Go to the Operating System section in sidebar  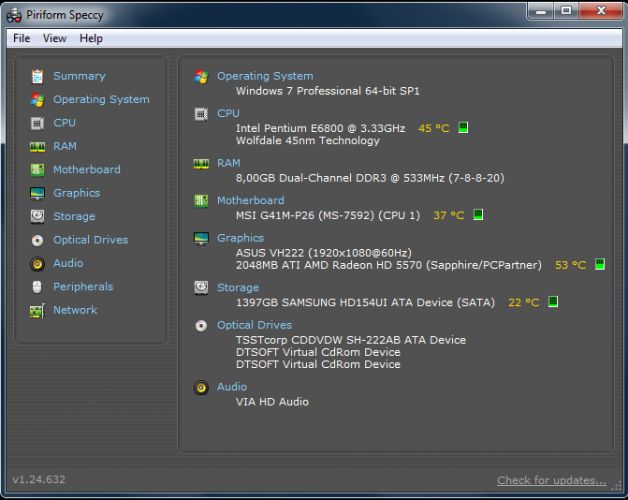101,99
